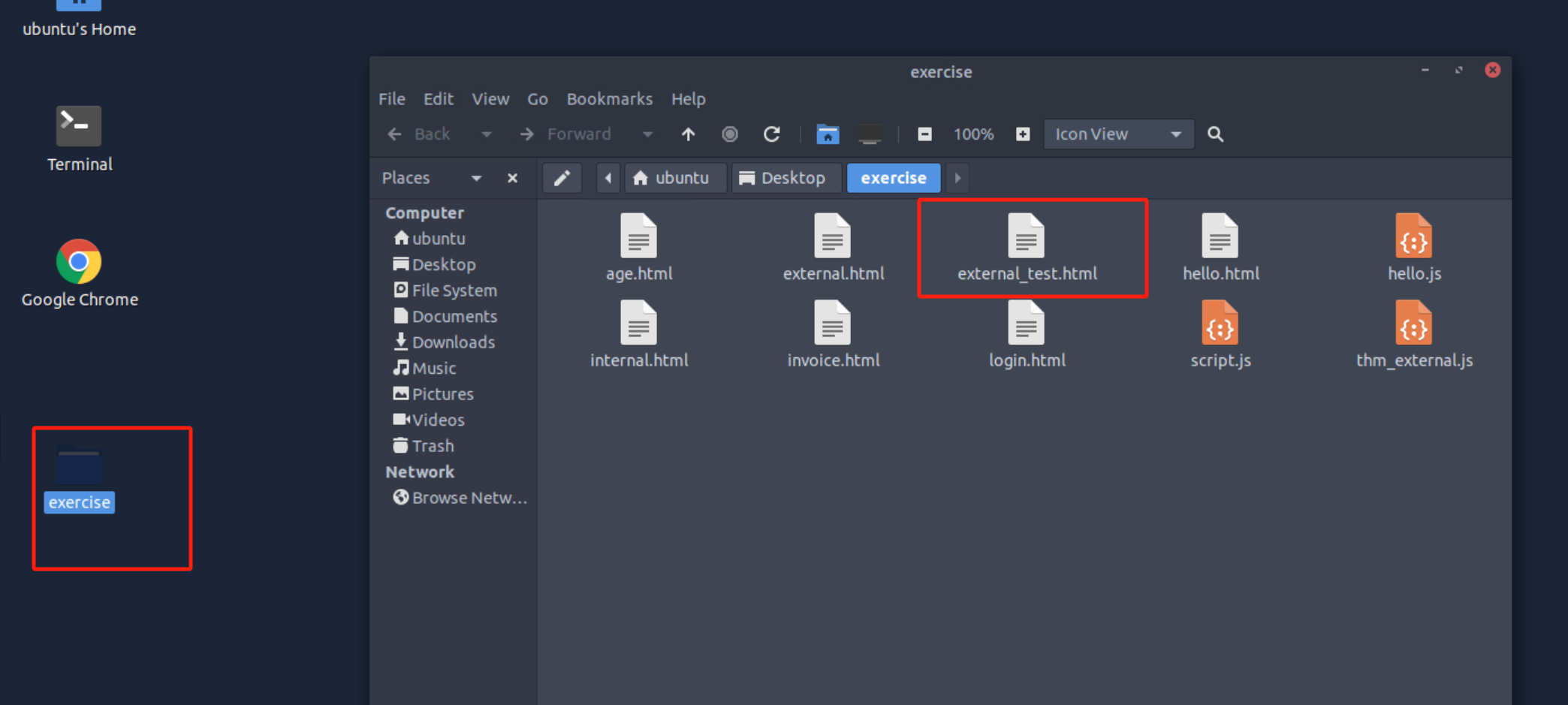The image size is (1568, 705).
Task: Zoom out with the minus icon
Action: click(x=924, y=134)
